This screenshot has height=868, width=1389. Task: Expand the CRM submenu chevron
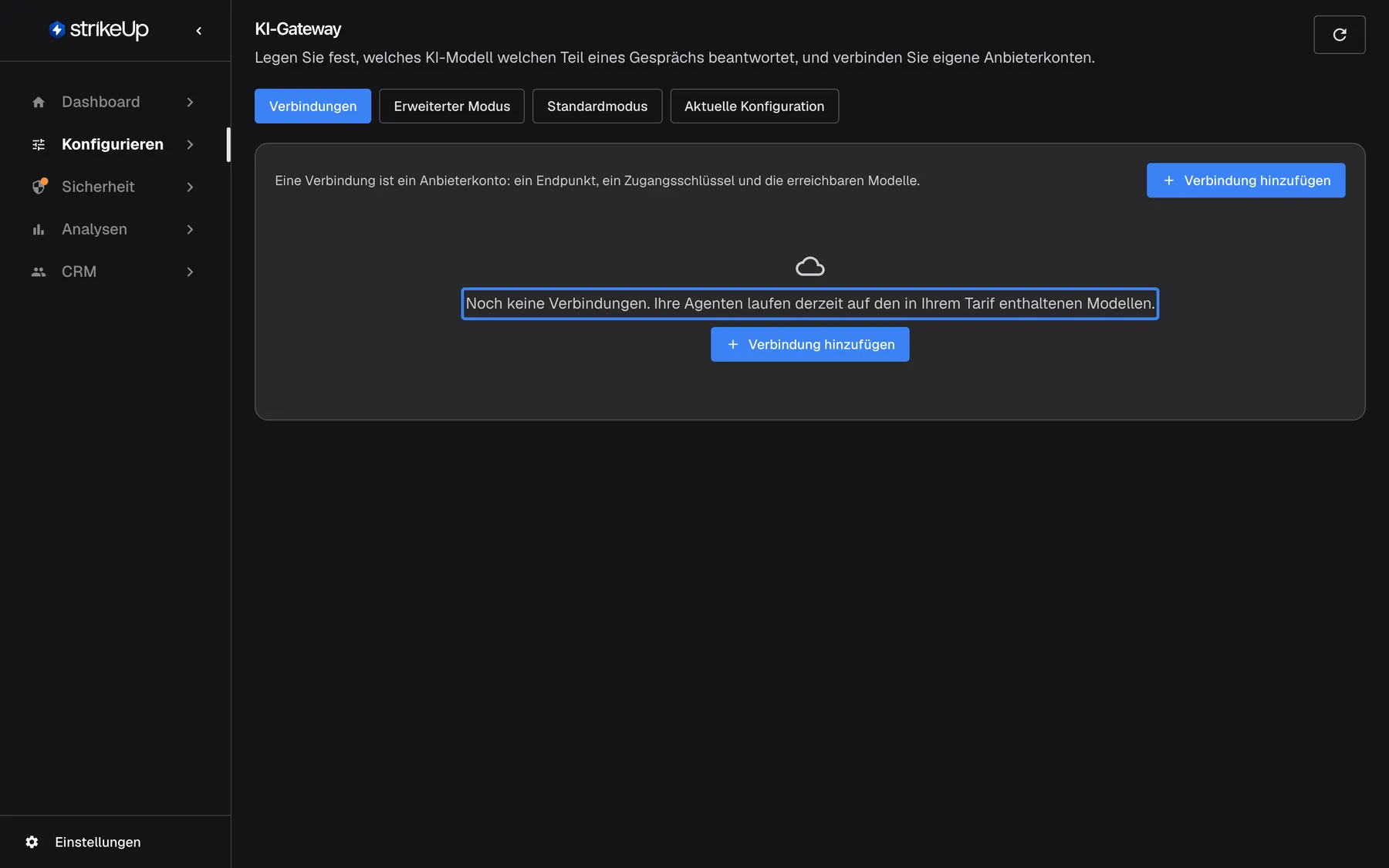coord(190,272)
